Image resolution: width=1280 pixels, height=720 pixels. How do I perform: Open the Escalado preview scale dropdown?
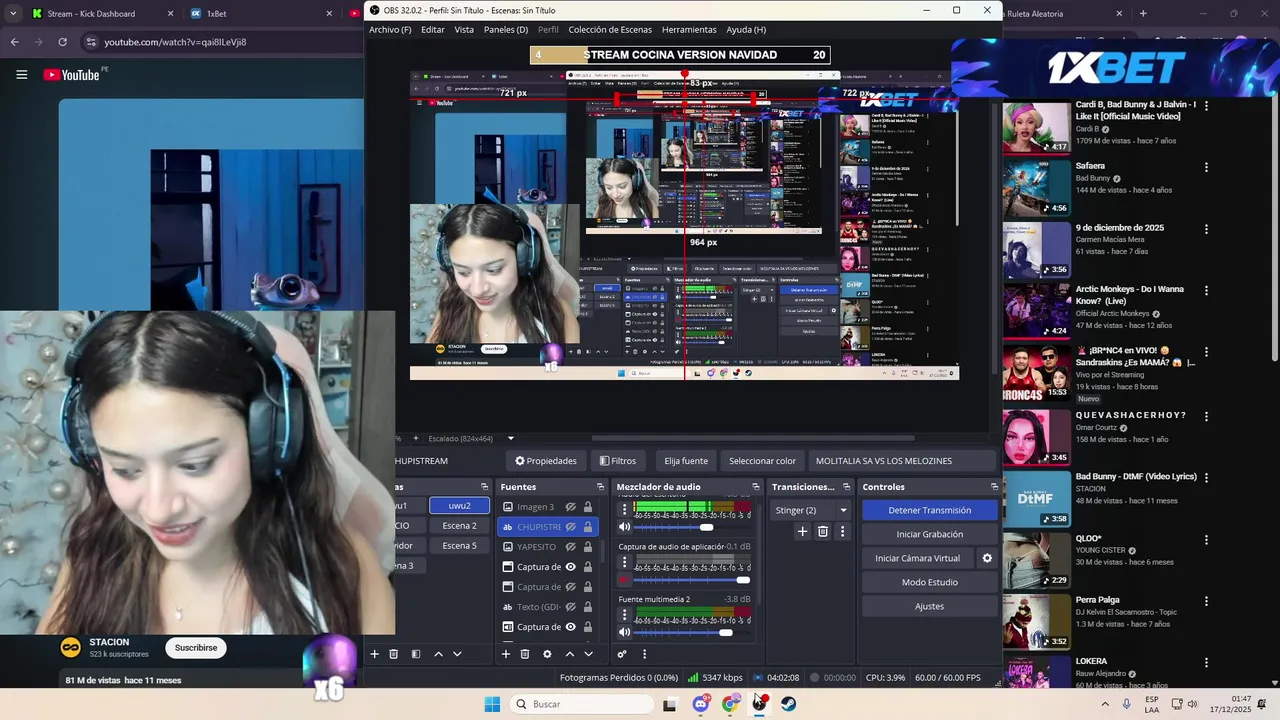coord(511,438)
